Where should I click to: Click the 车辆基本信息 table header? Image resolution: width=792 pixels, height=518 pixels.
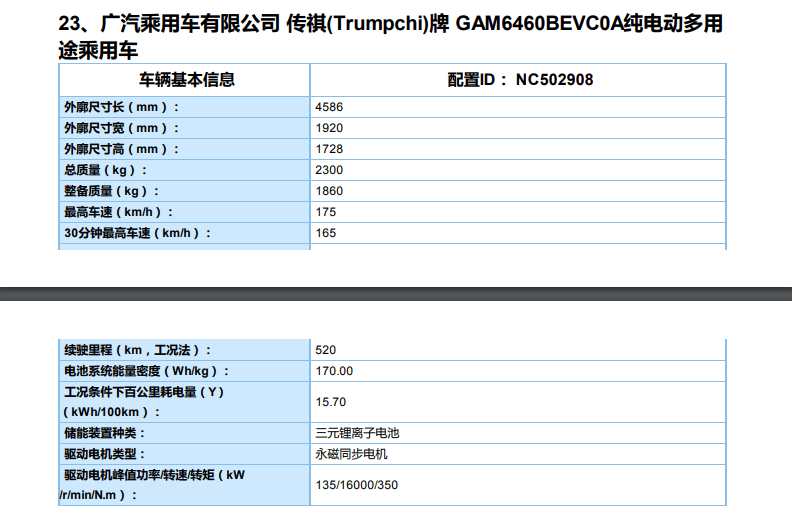coord(187,80)
